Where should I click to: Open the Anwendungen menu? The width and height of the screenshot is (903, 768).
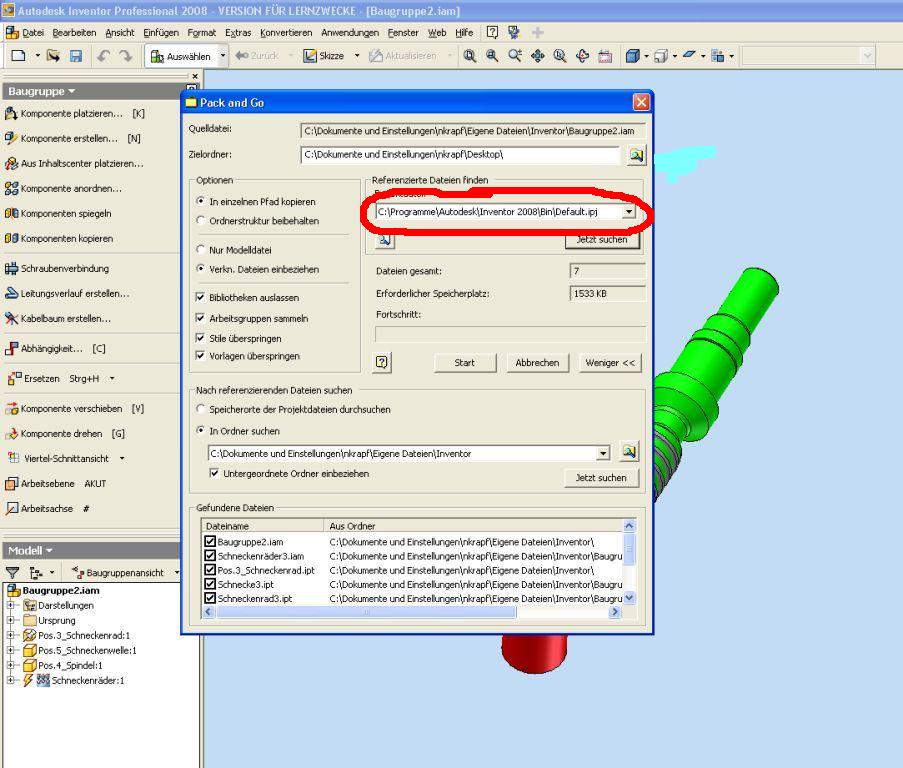[x=350, y=33]
